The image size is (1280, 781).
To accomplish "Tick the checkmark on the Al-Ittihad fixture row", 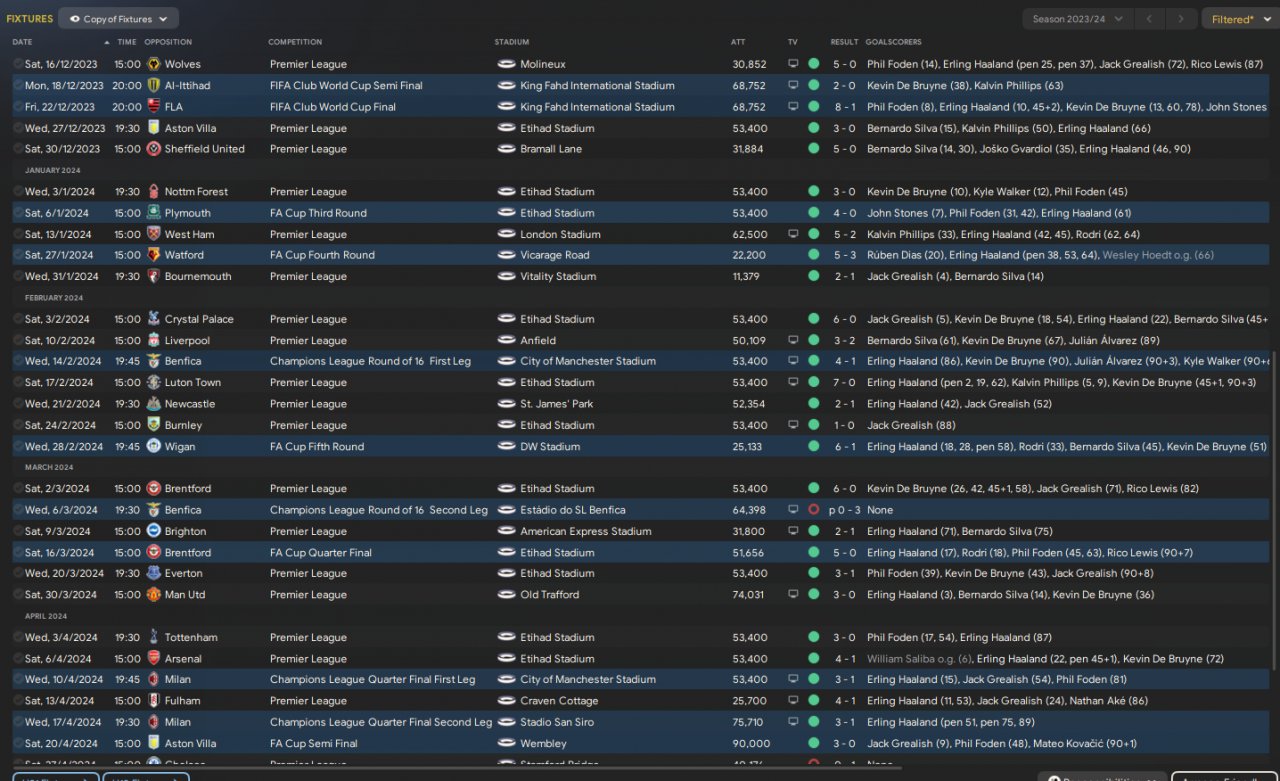I will tap(18, 86).
